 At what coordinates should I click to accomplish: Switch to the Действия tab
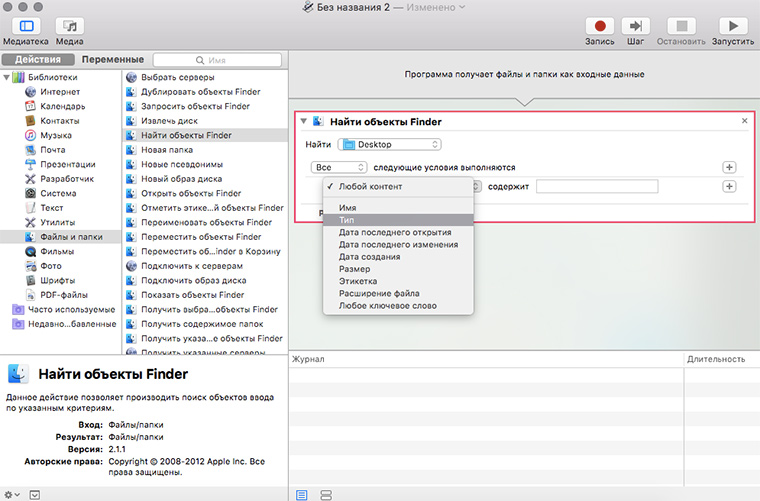[38, 60]
